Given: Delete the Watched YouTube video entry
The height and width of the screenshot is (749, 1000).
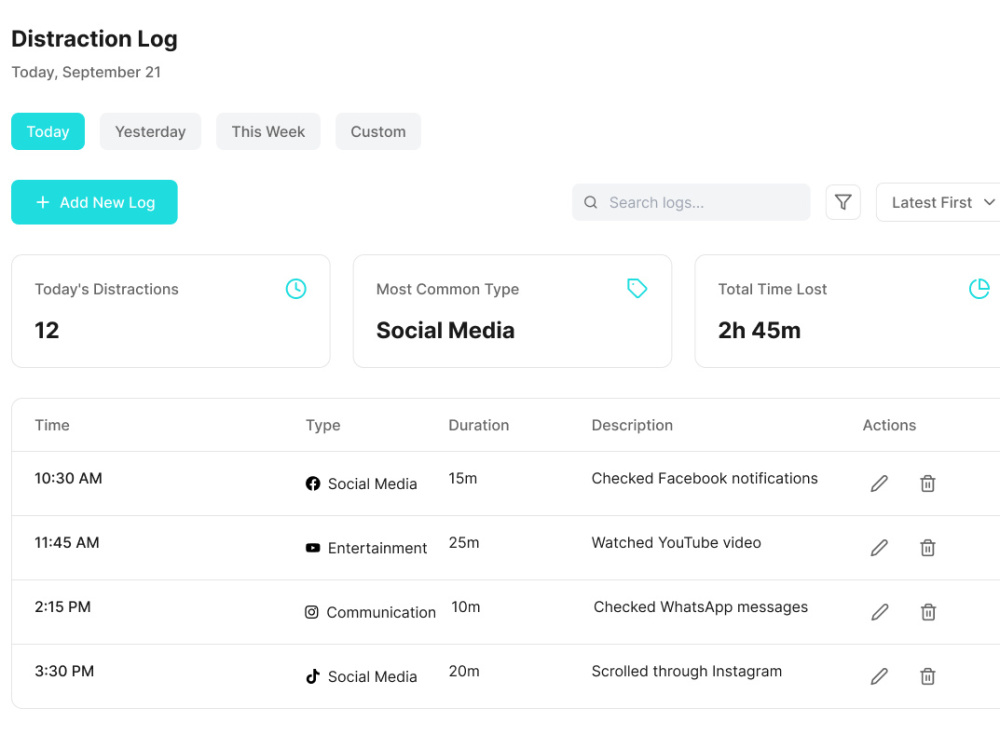Looking at the screenshot, I should (927, 547).
